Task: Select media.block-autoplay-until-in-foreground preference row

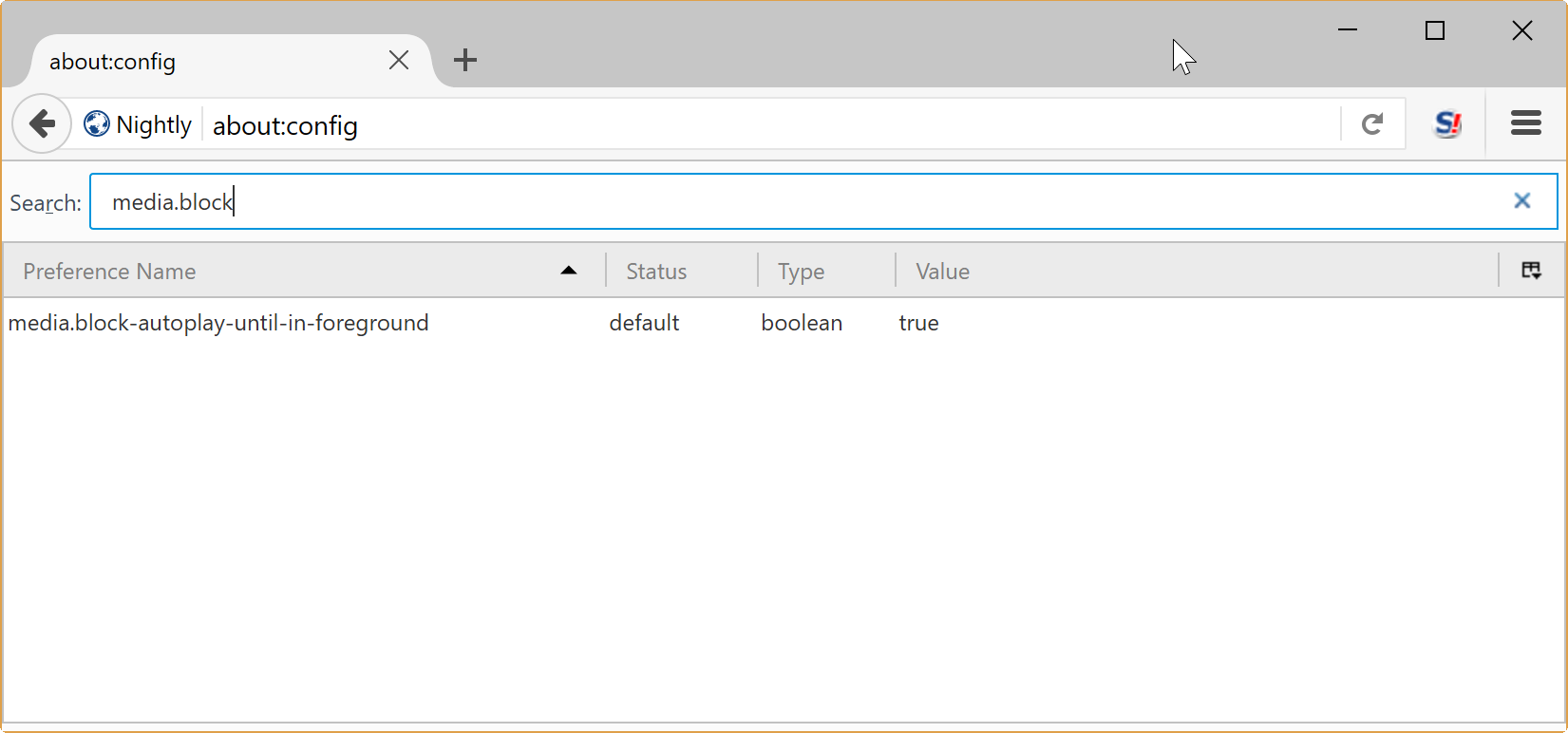Action: [x=784, y=323]
